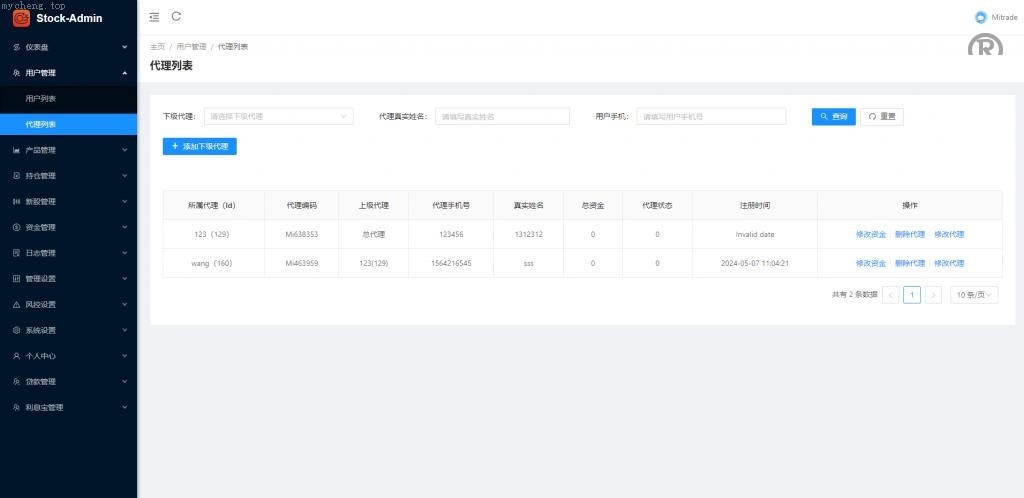Open 仪表盘 dashboard in the sidebar
Image resolution: width=1024 pixels, height=498 pixels.
(x=68, y=47)
